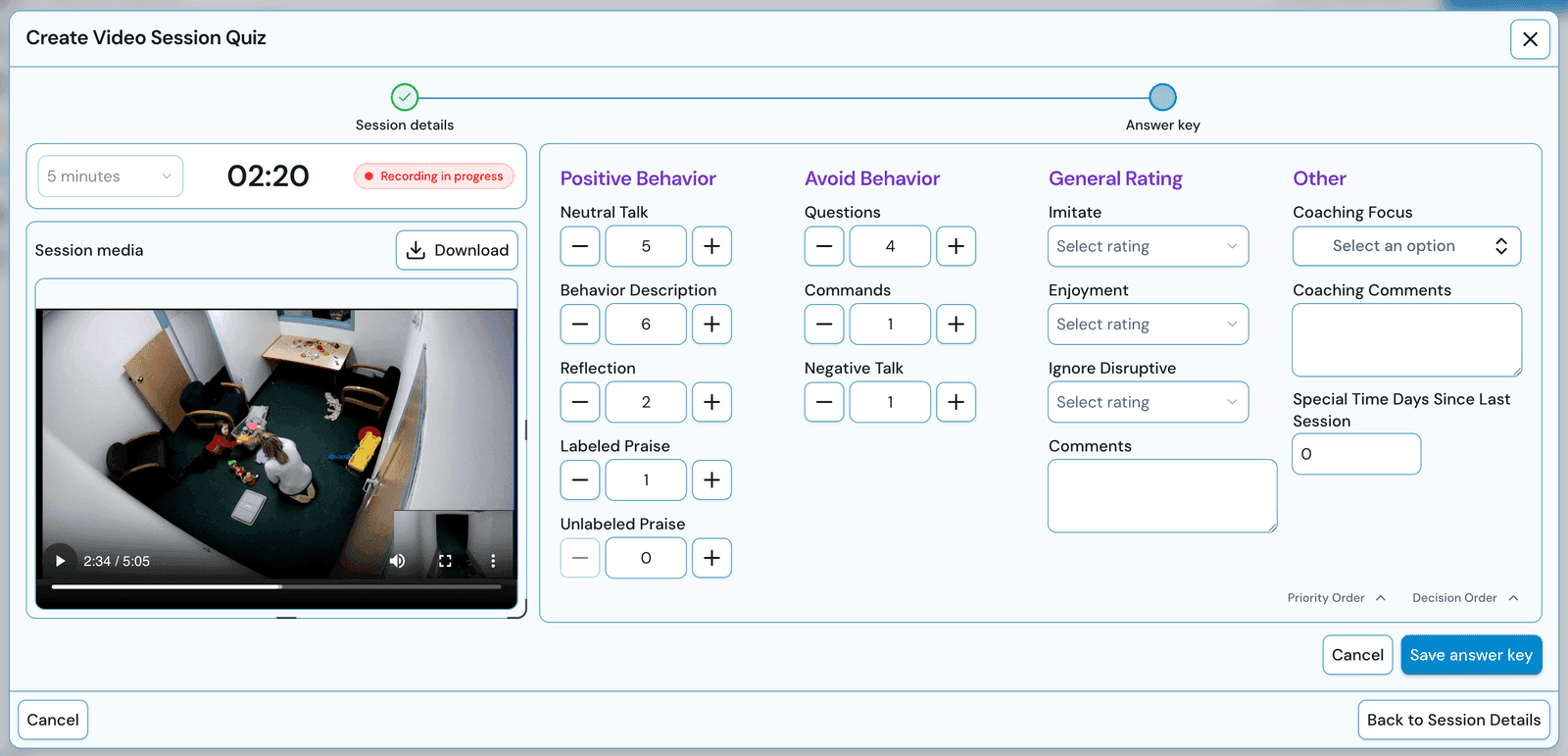Click the Positive Behavior heading

[638, 178]
